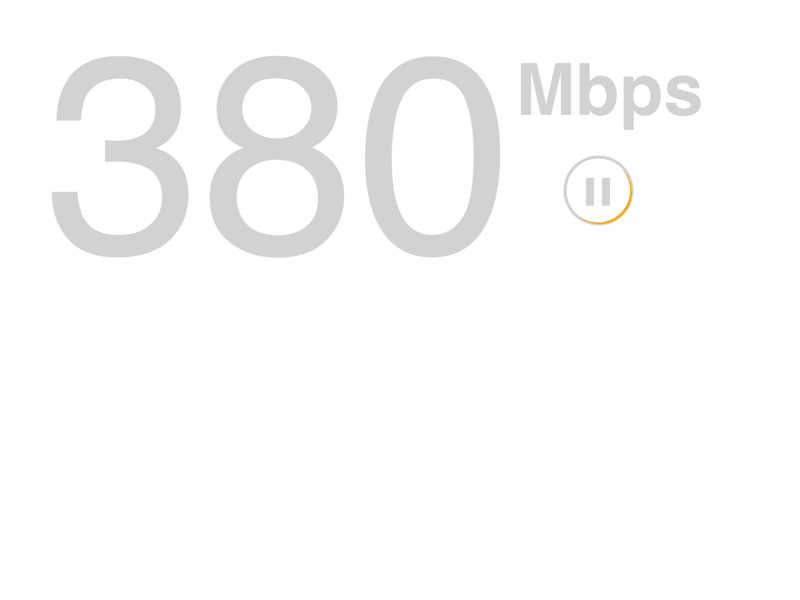Stop the test with the round button
The height and width of the screenshot is (600, 800).
point(598,190)
